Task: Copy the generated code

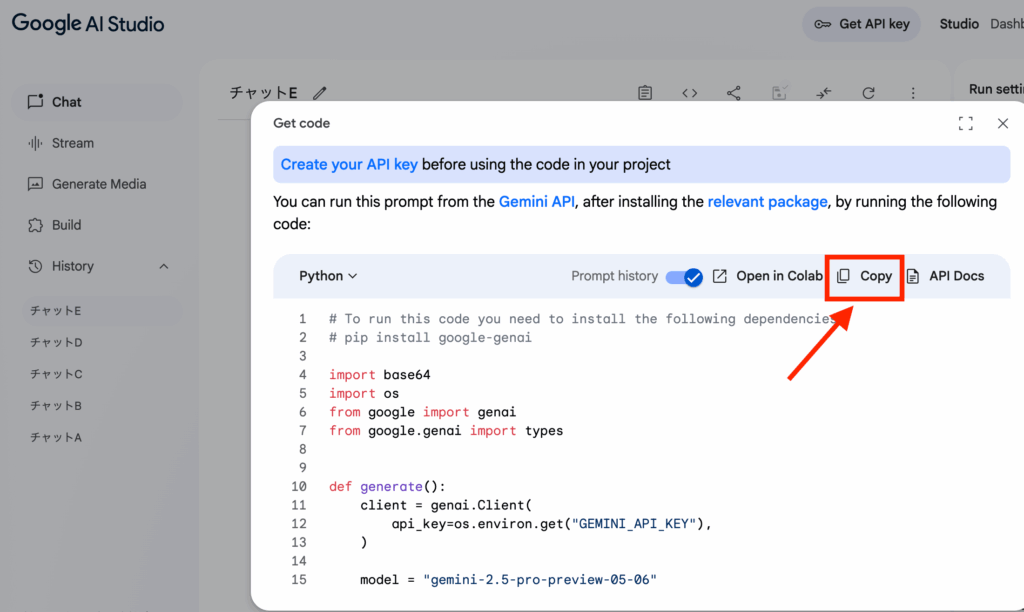Action: 865,276
